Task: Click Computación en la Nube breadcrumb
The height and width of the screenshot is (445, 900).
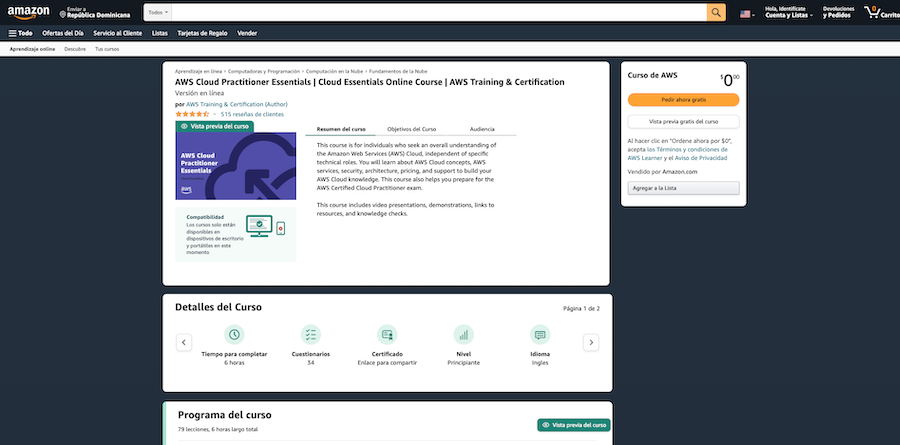Action: [x=334, y=72]
